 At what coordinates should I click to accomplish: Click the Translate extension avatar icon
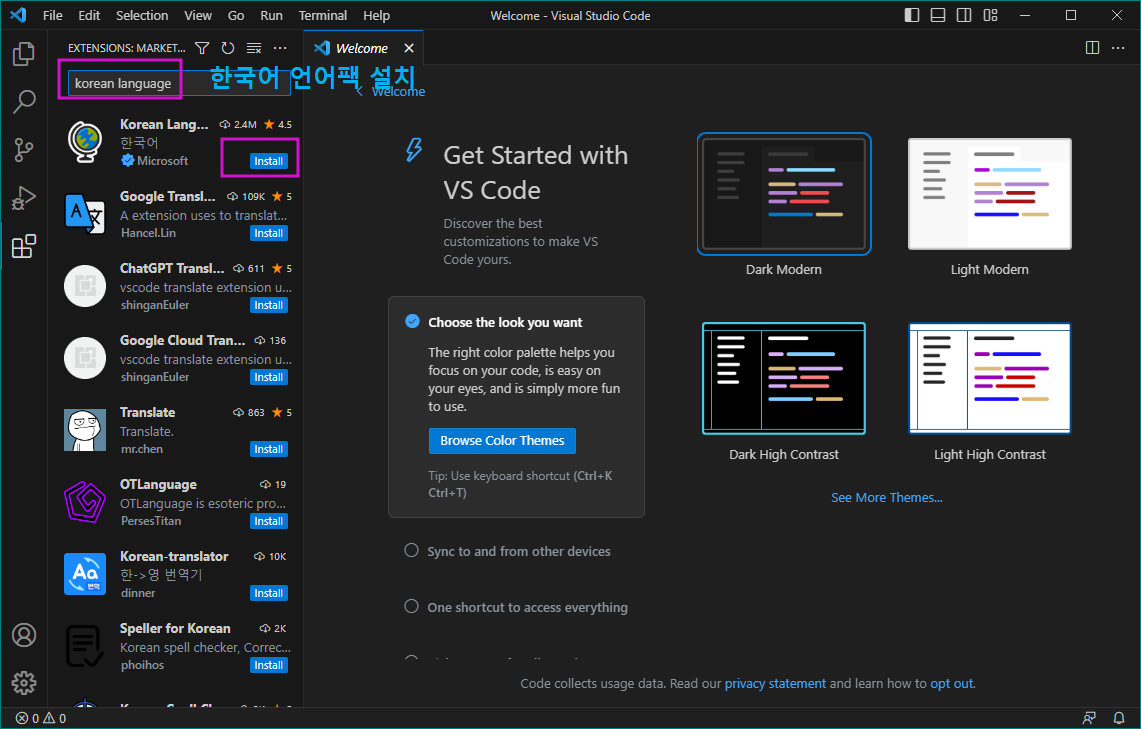85,430
